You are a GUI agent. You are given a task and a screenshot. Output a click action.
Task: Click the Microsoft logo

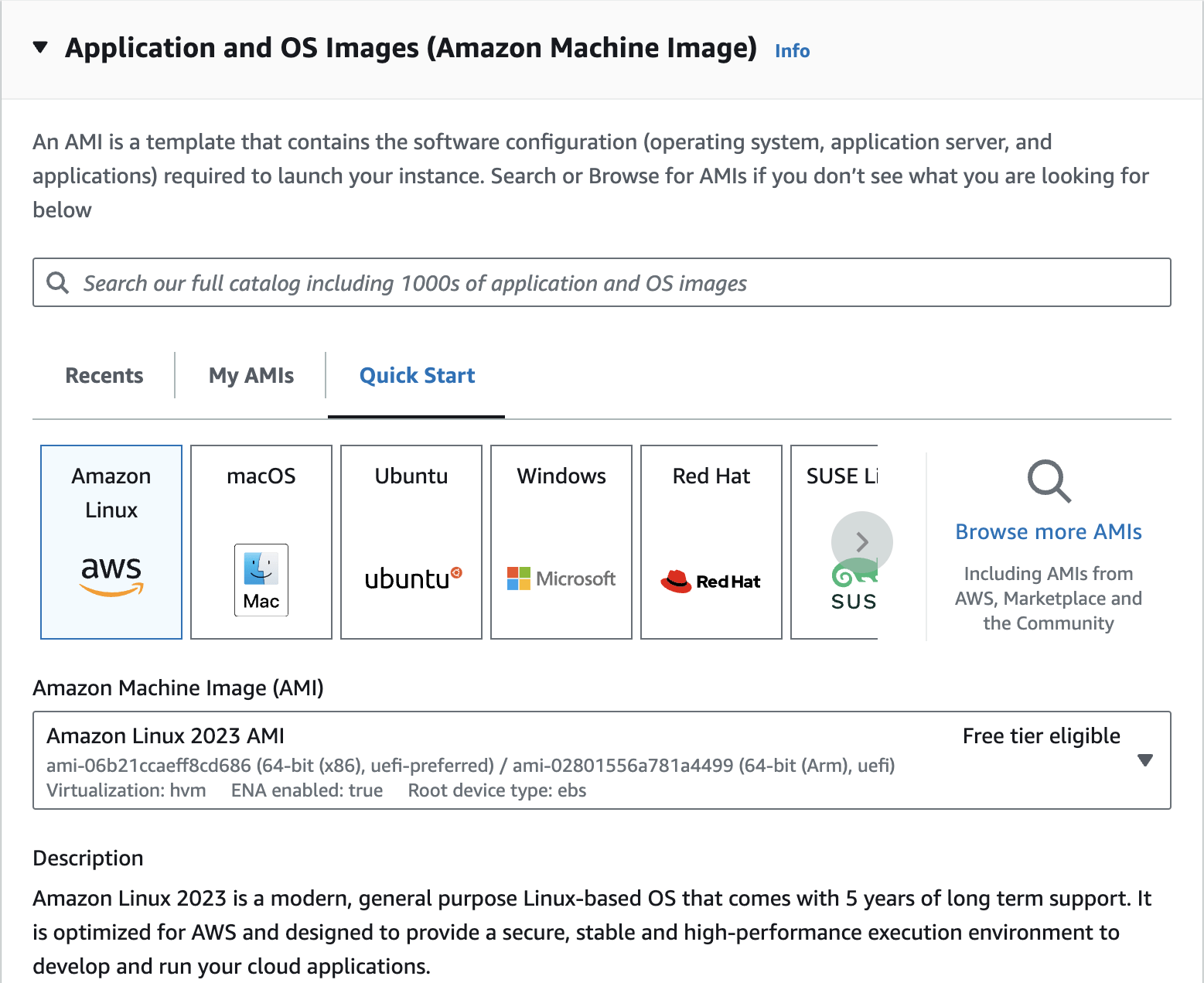[x=561, y=579]
